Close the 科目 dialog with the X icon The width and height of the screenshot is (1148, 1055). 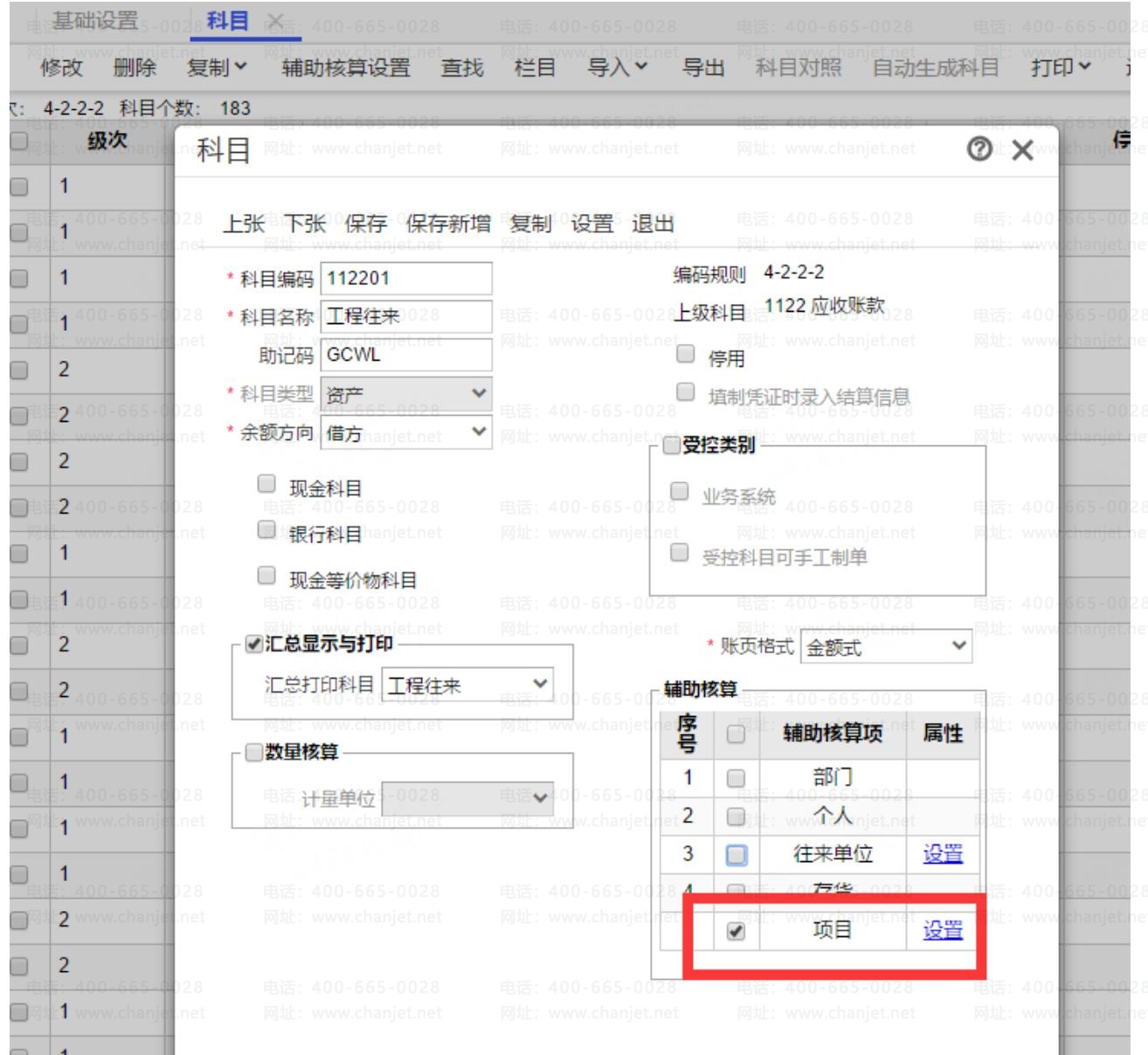click(1022, 151)
